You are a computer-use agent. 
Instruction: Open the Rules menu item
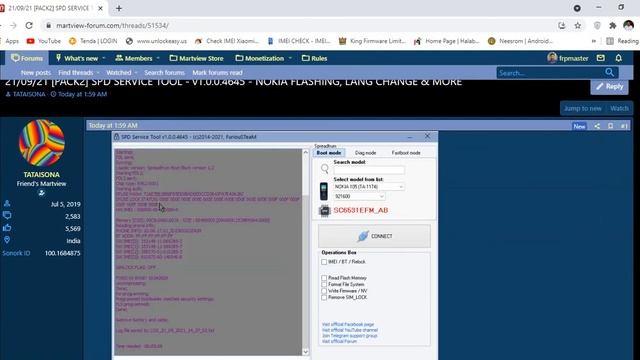coord(314,58)
